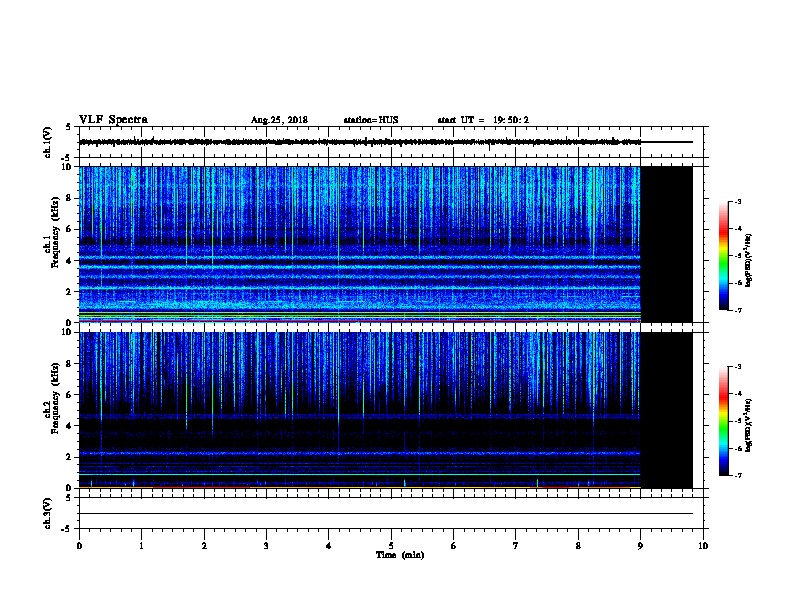
Task: Click the "-3" label on ch.1 color bar
Action: [738, 201]
